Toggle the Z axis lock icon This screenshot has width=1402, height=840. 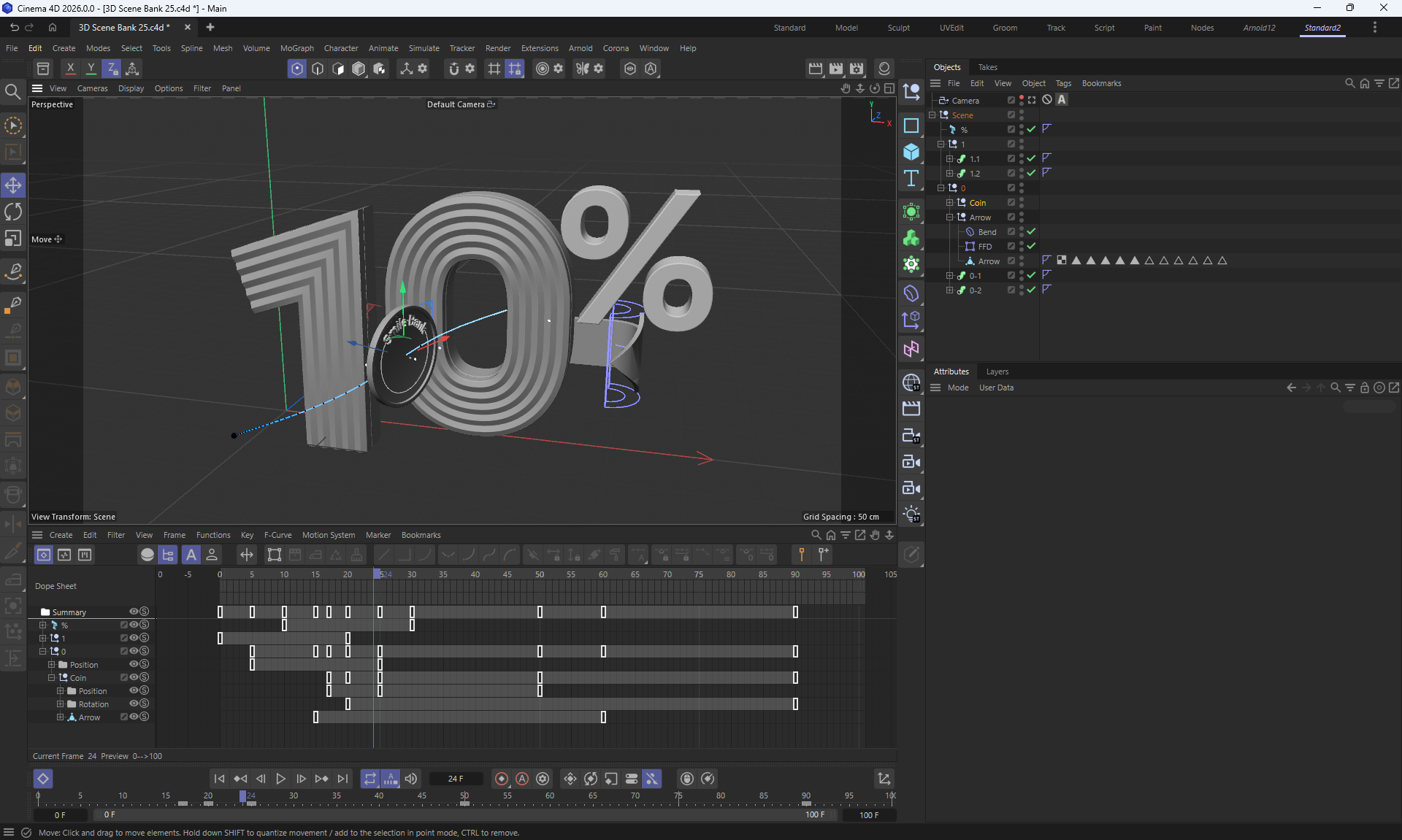(x=112, y=69)
